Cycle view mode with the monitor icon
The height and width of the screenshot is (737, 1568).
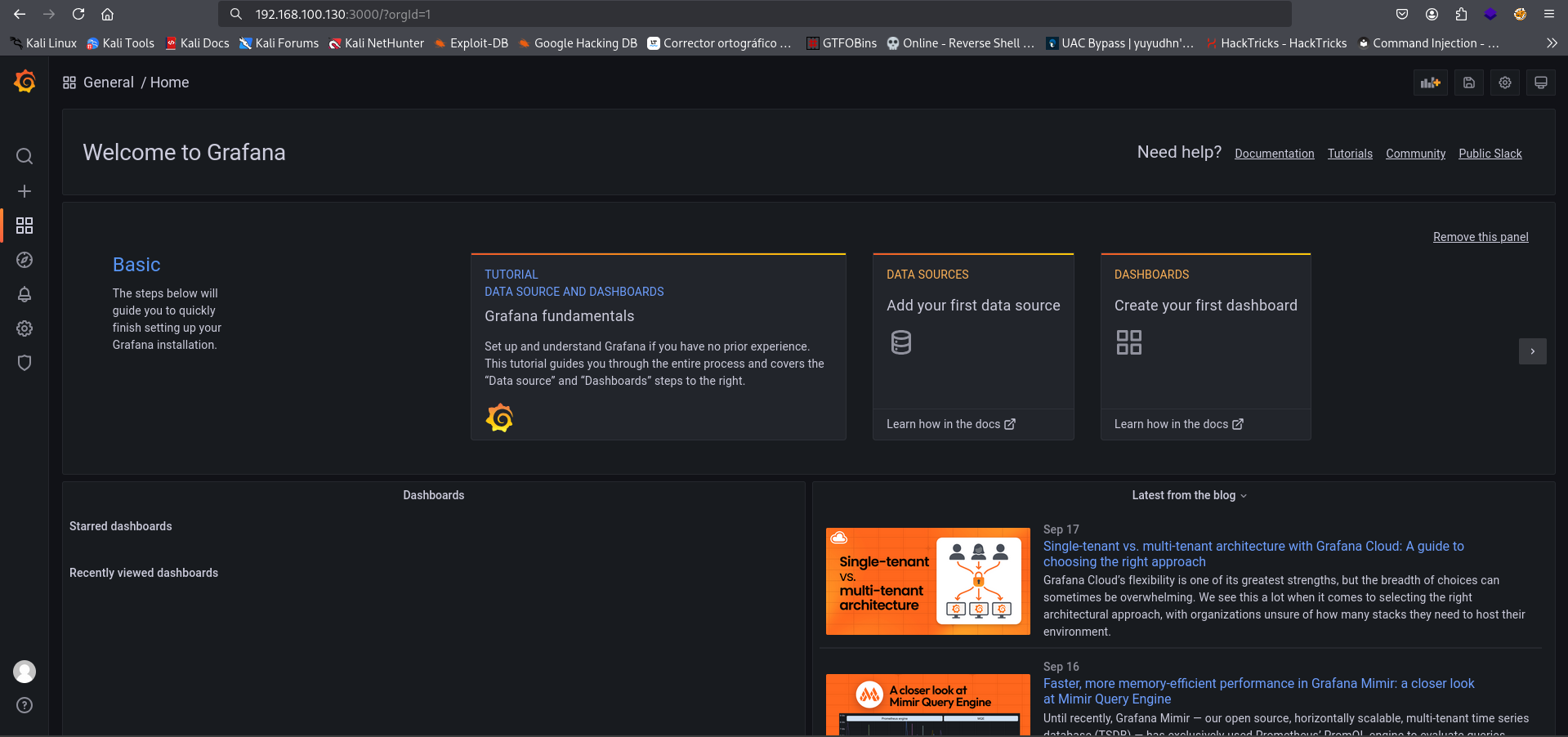coord(1540,83)
